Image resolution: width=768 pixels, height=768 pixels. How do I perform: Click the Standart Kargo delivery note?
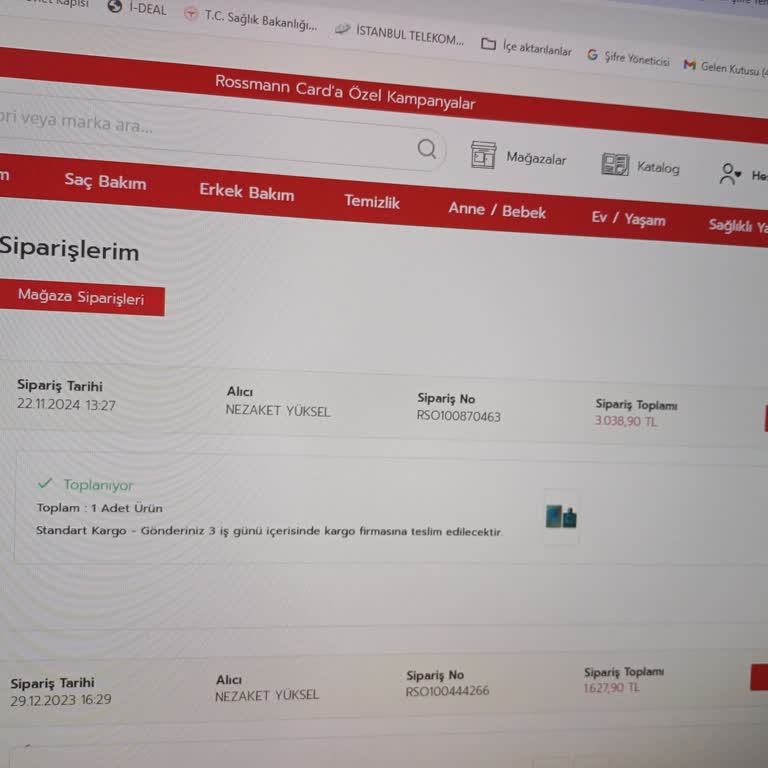point(269,531)
